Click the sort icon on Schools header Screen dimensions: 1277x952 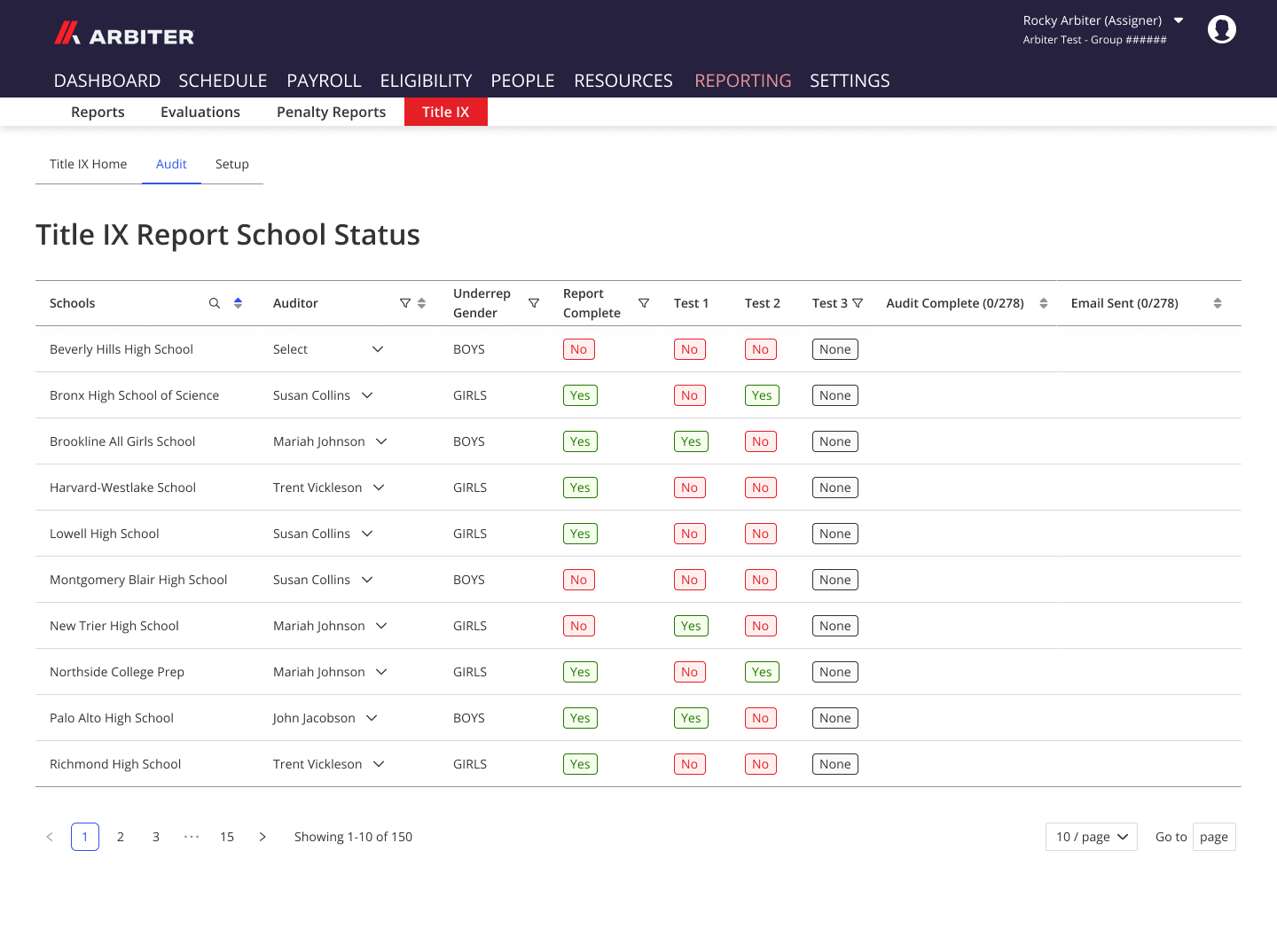(x=237, y=302)
